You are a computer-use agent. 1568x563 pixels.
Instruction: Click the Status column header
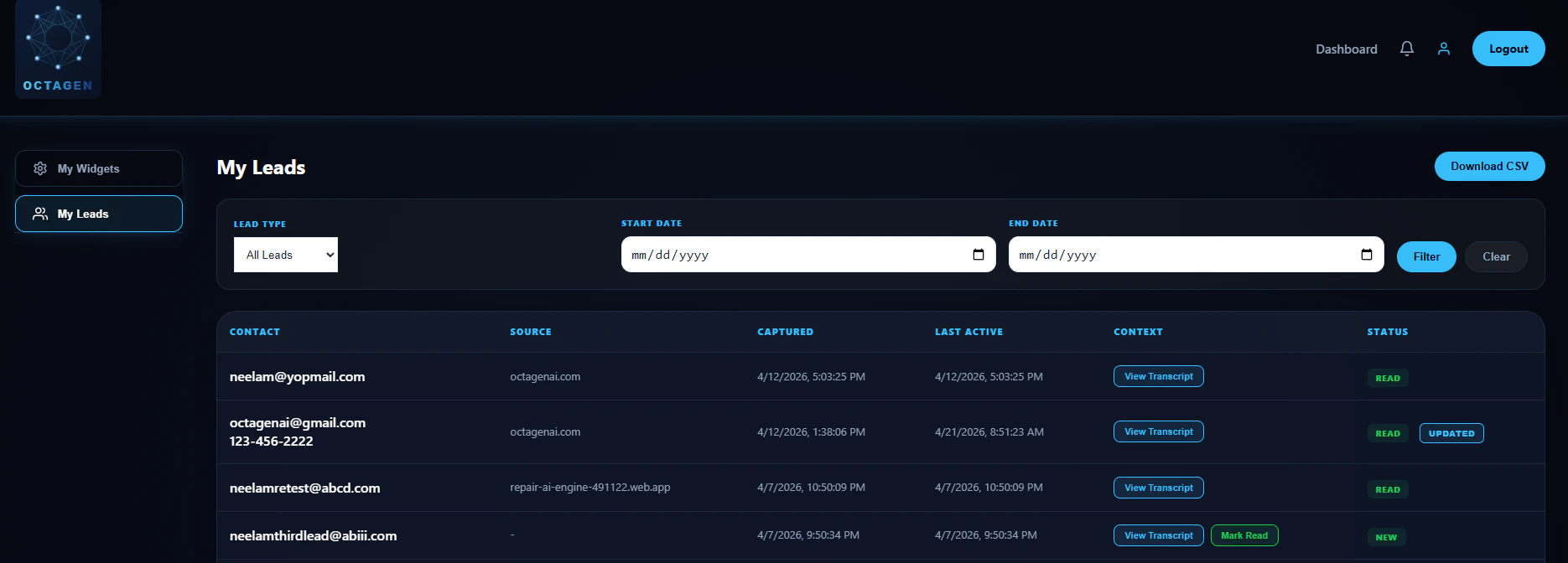tap(1388, 332)
